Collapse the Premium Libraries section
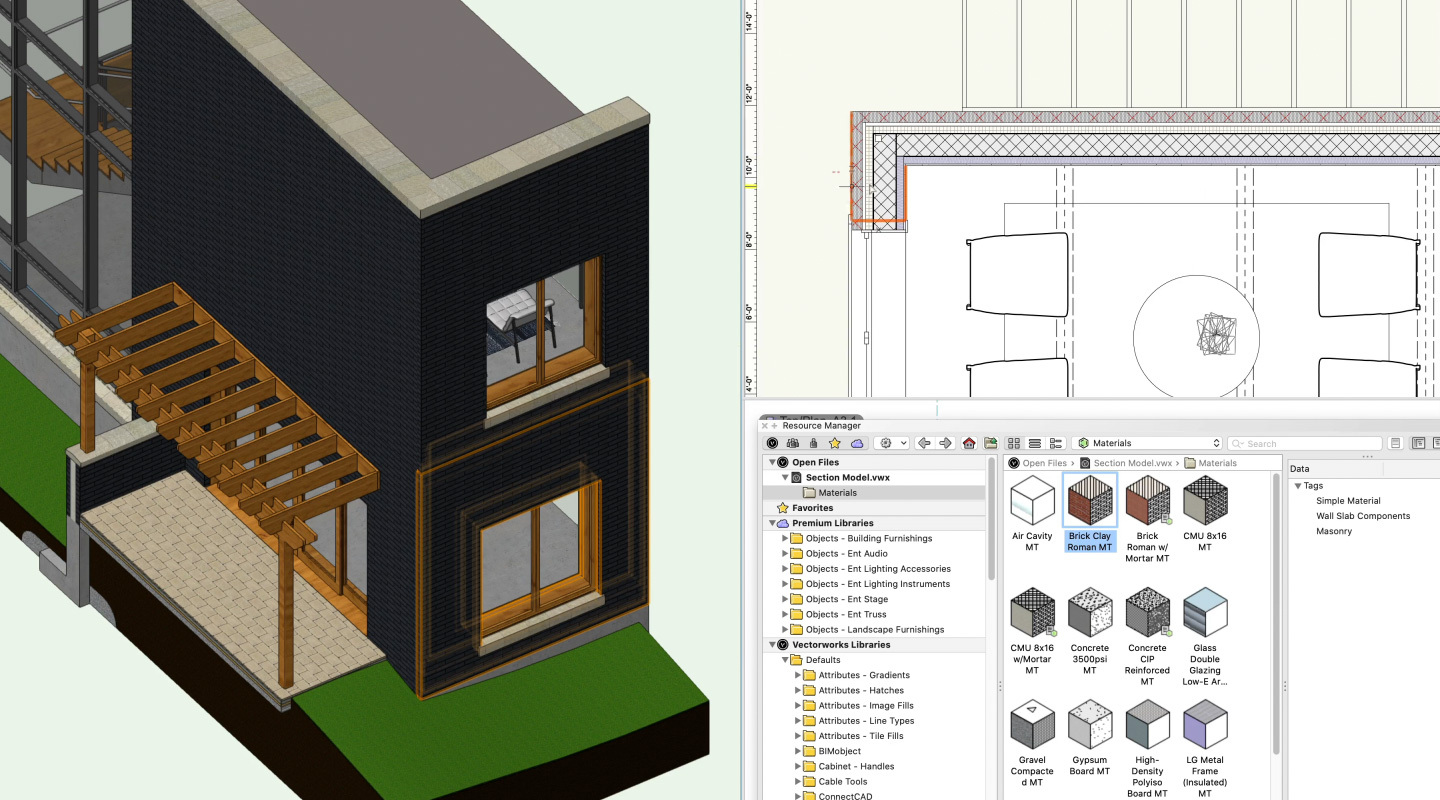Viewport: 1440px width, 800px height. (x=771, y=523)
